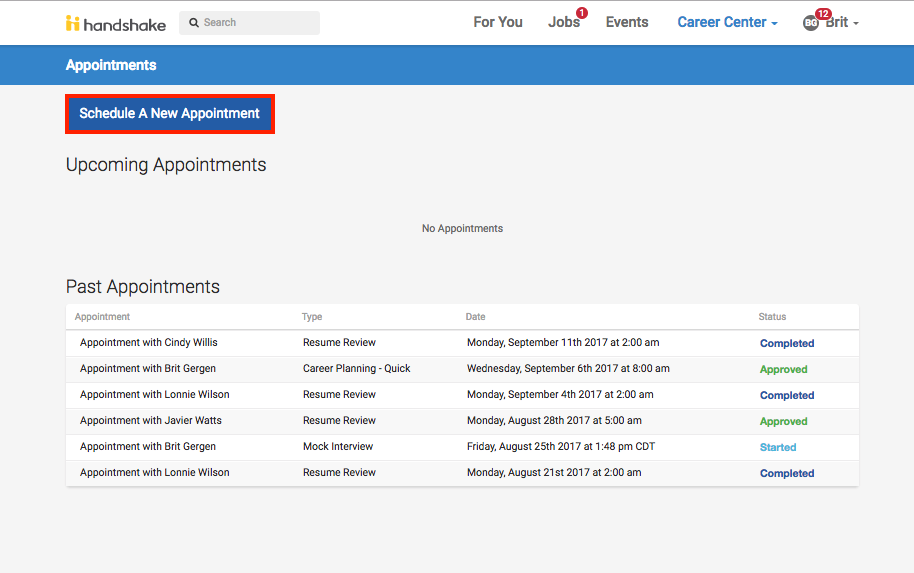
Task: Click Completed status for September 11th appointment
Action: click(x=787, y=343)
